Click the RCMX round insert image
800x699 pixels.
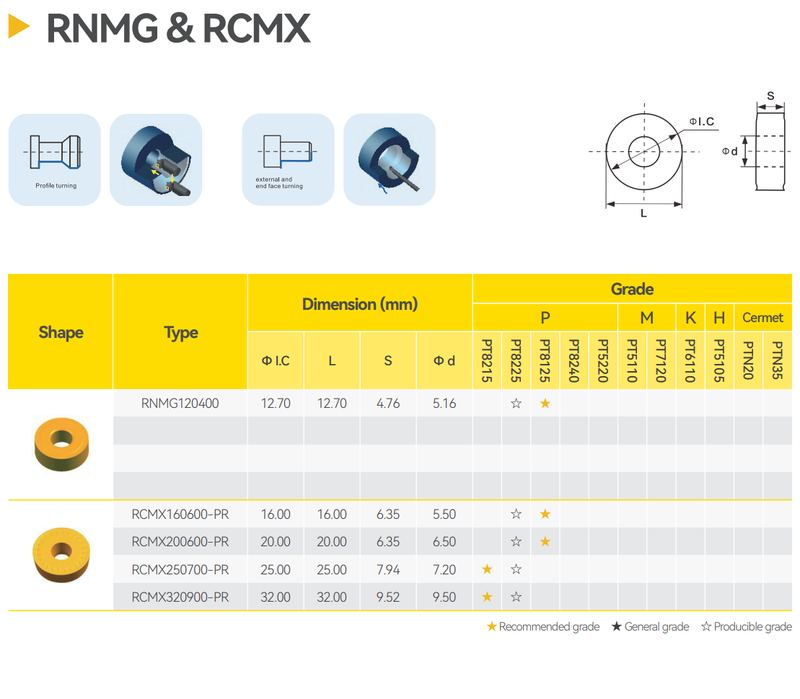click(x=60, y=554)
